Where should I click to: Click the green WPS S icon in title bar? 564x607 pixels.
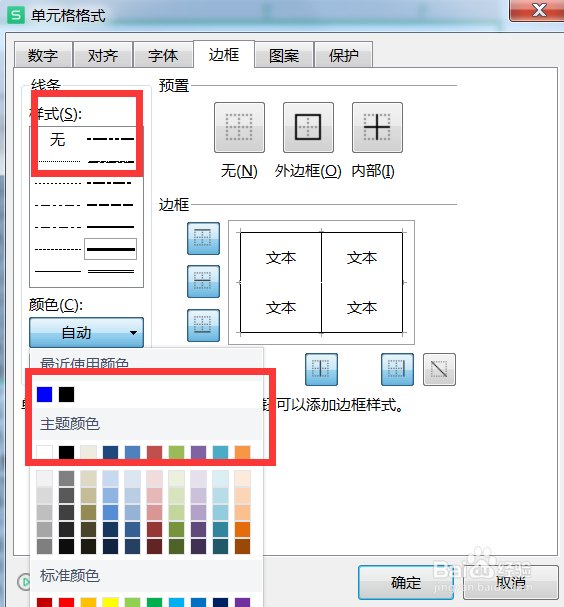click(15, 15)
